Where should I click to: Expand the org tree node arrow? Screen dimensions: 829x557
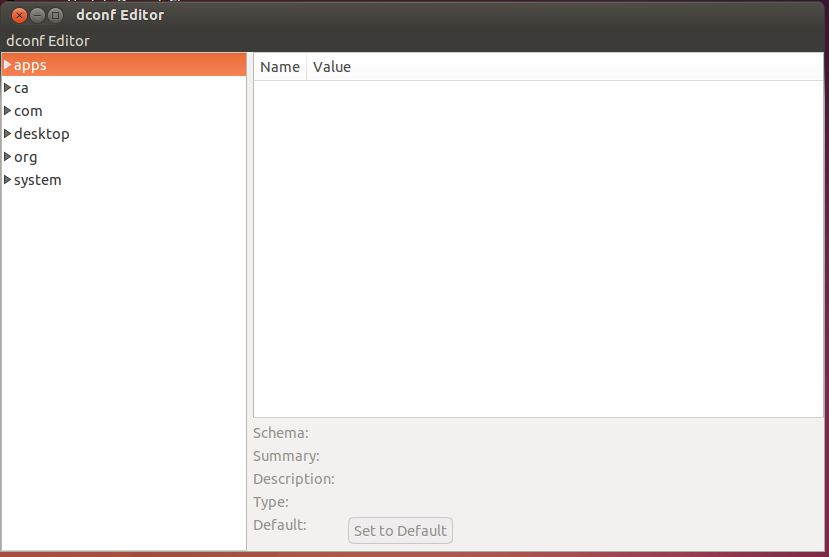[x=7, y=156]
